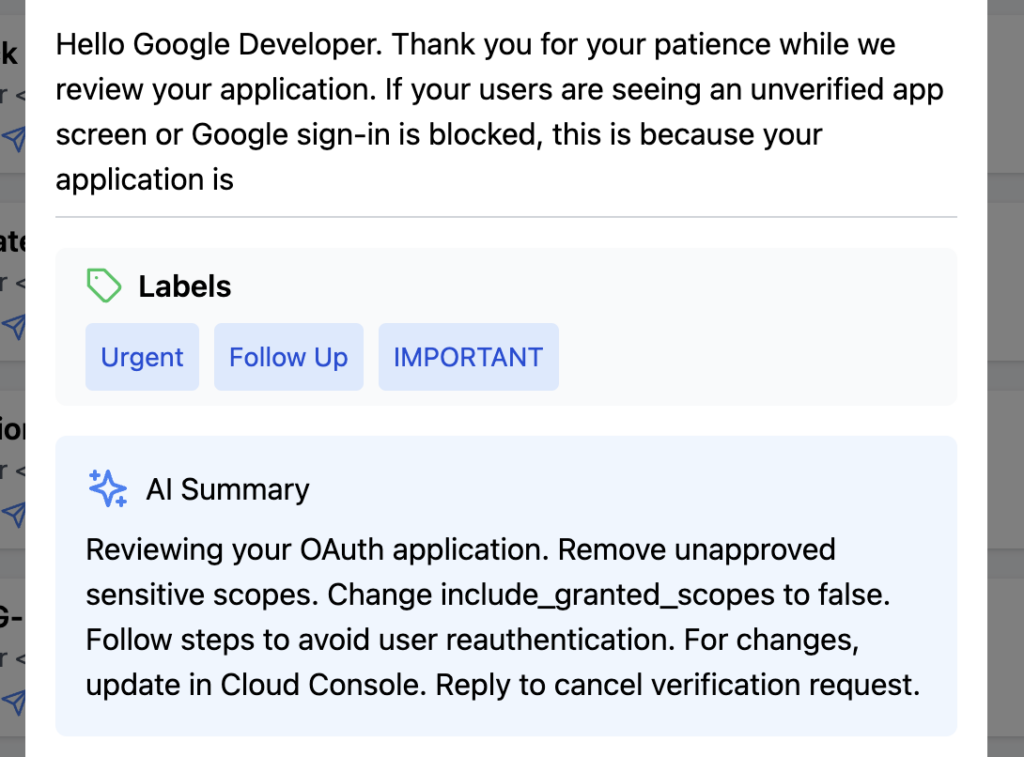Viewport: 1024px width, 757px height.
Task: Open the background email row starting 'G-'
Action: (12, 656)
